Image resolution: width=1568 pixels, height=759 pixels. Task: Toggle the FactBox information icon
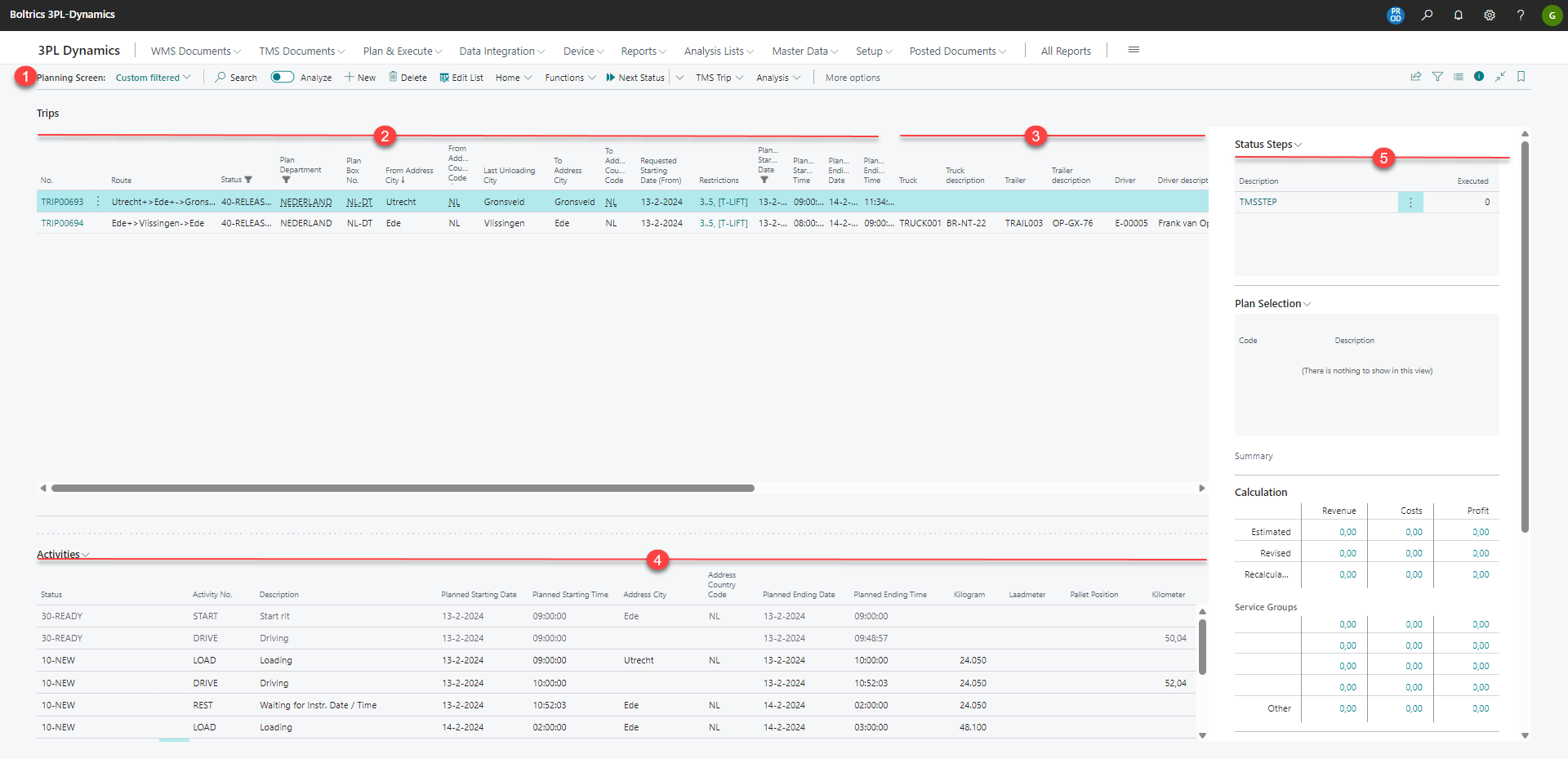click(x=1479, y=76)
